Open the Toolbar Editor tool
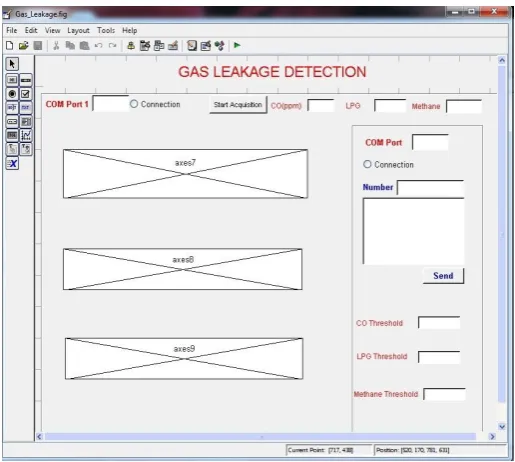This screenshot has height=462, width=515. pos(173,45)
